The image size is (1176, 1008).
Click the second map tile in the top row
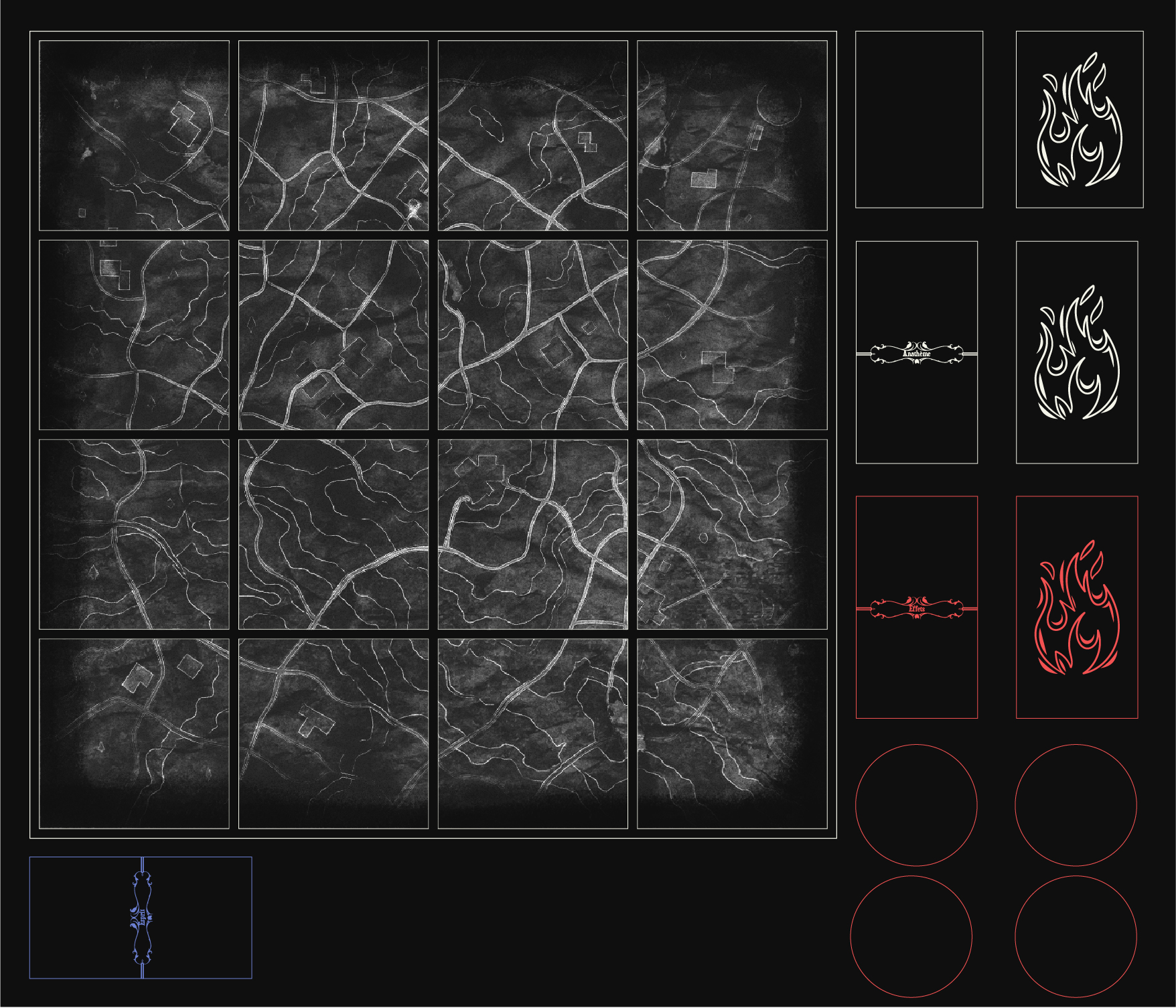click(x=334, y=135)
